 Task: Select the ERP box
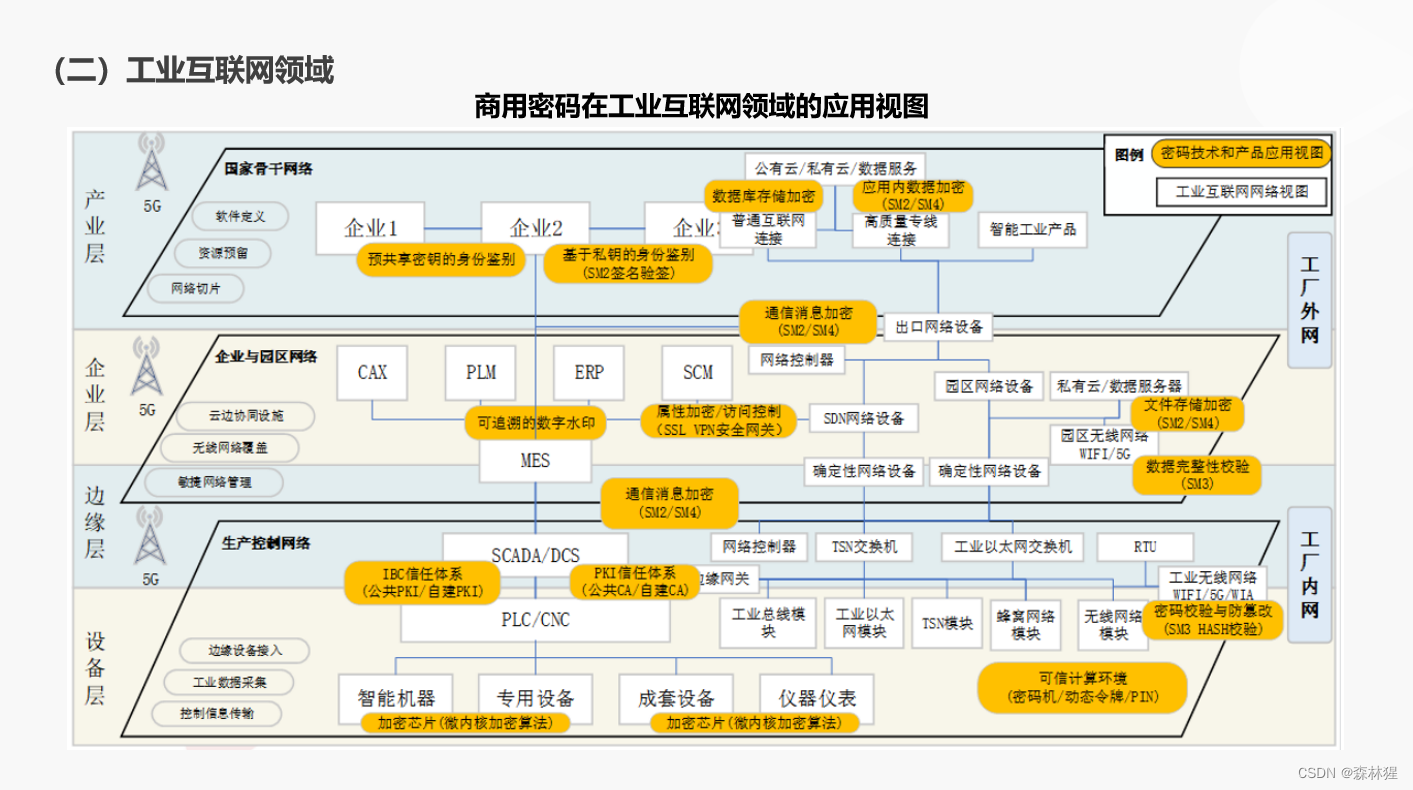click(x=589, y=373)
